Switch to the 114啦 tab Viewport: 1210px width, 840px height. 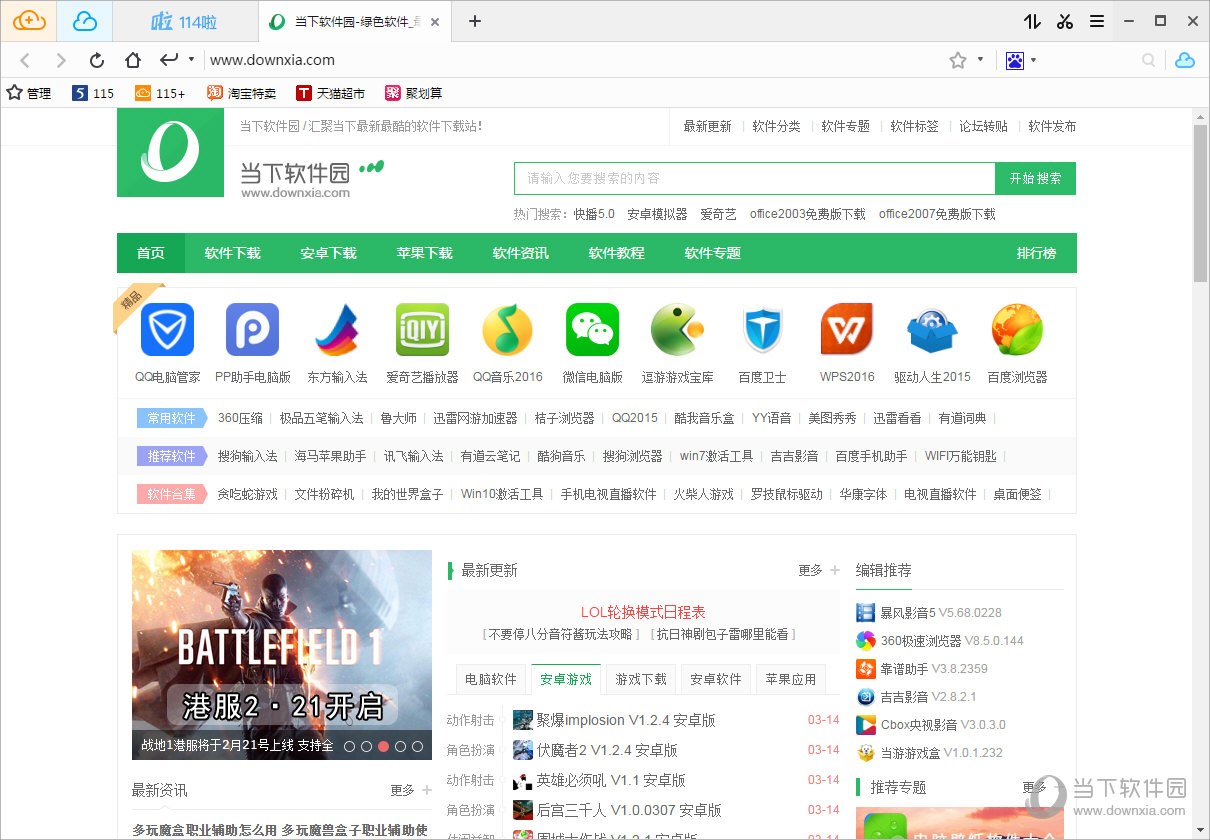pos(185,21)
